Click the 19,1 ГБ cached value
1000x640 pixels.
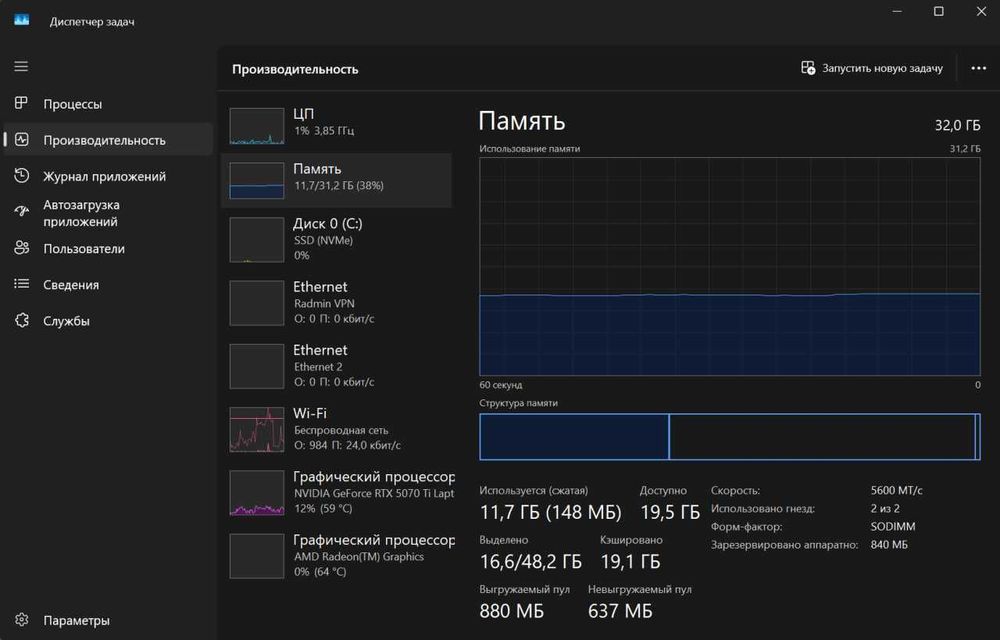click(x=630, y=561)
